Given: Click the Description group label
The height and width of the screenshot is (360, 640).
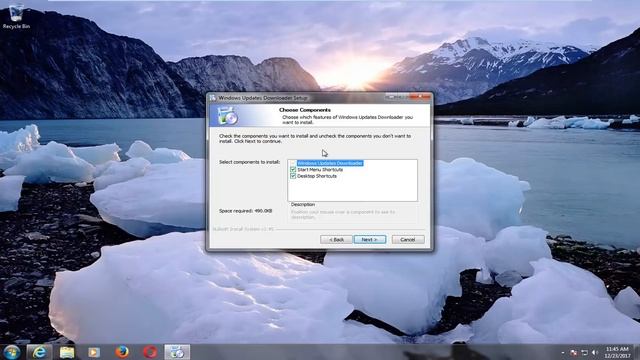Looking at the screenshot, I should tap(302, 204).
